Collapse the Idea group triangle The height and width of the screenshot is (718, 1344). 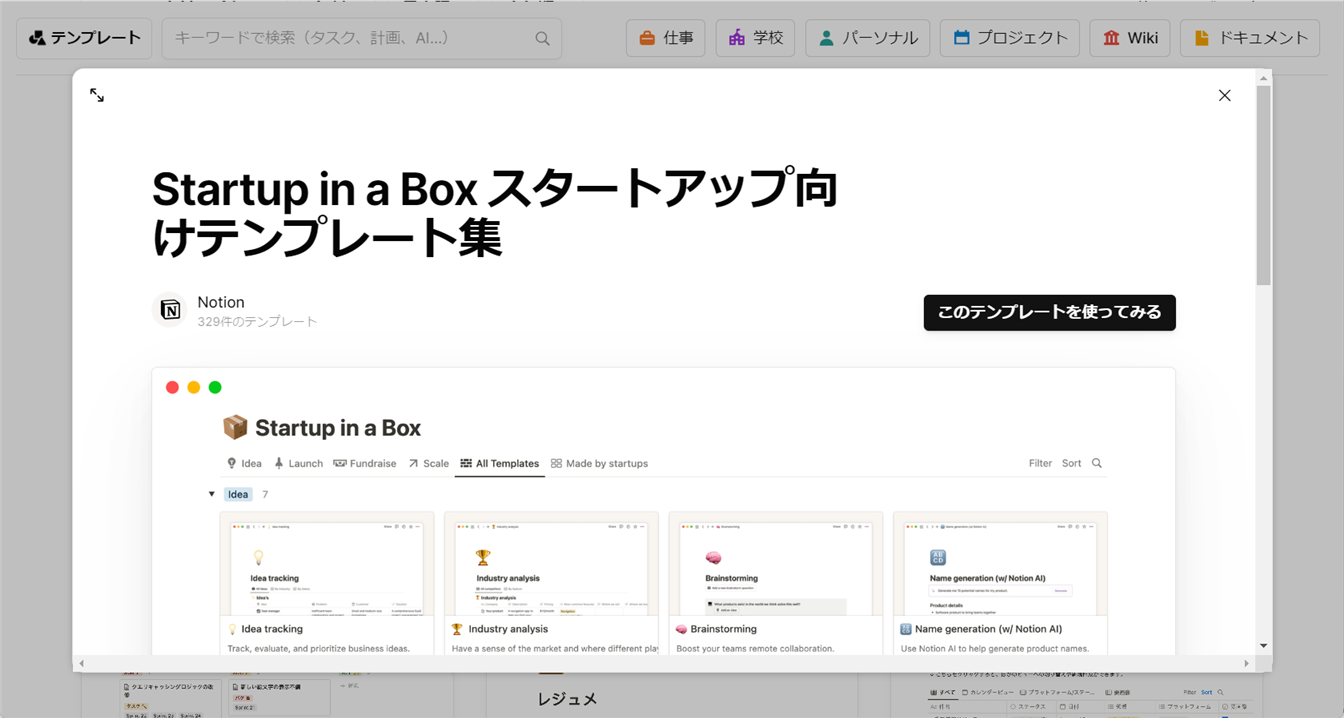click(x=212, y=494)
